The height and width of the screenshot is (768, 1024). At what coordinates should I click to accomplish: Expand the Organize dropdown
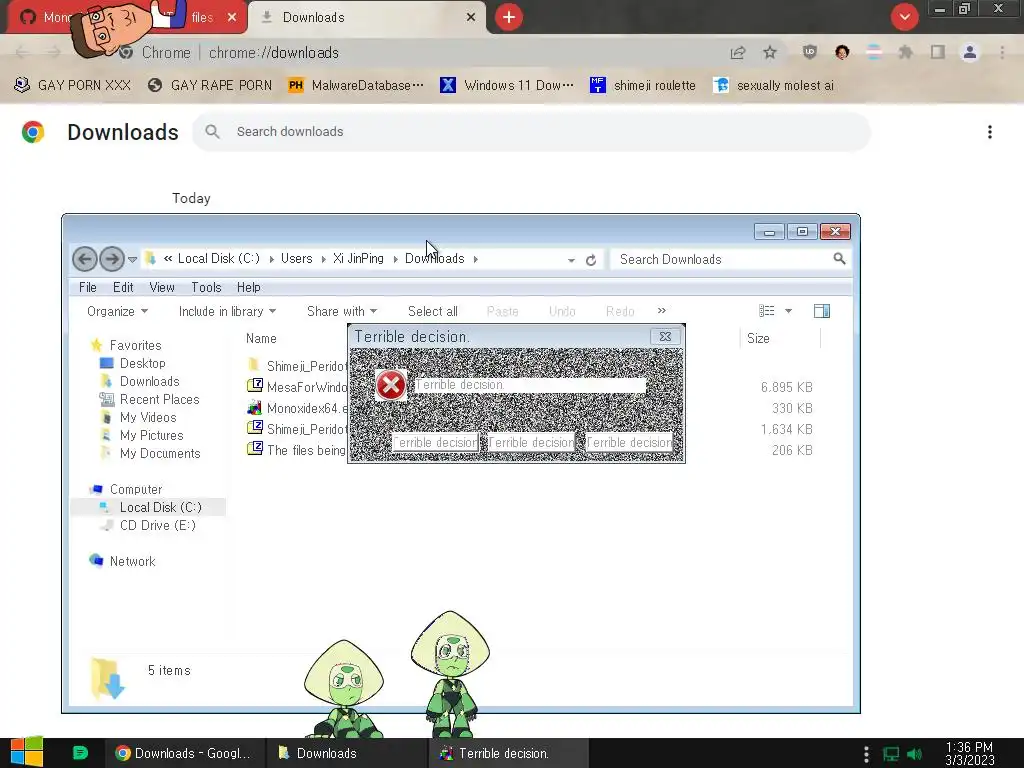click(x=118, y=312)
